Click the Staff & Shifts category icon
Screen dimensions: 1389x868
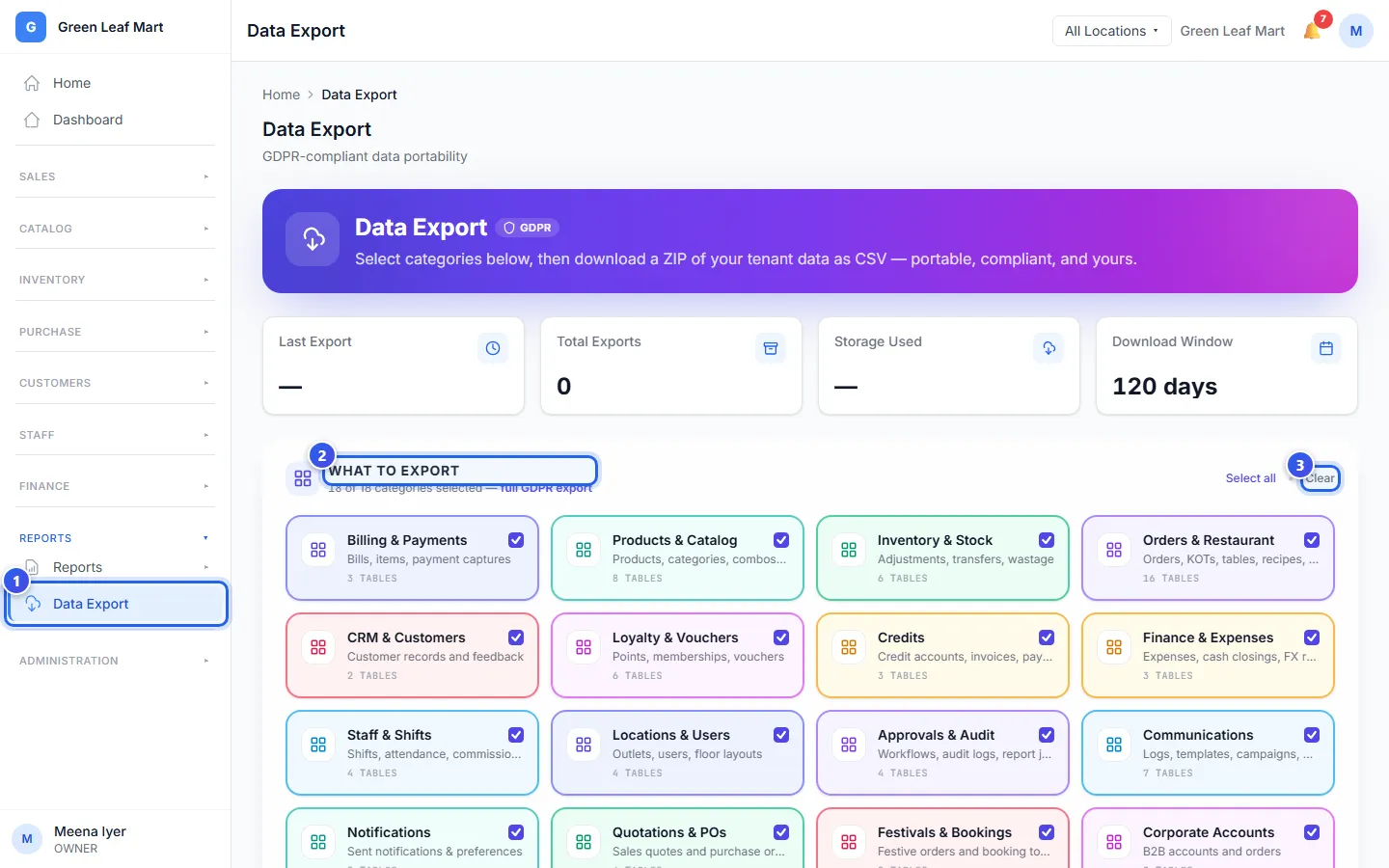[318, 745]
